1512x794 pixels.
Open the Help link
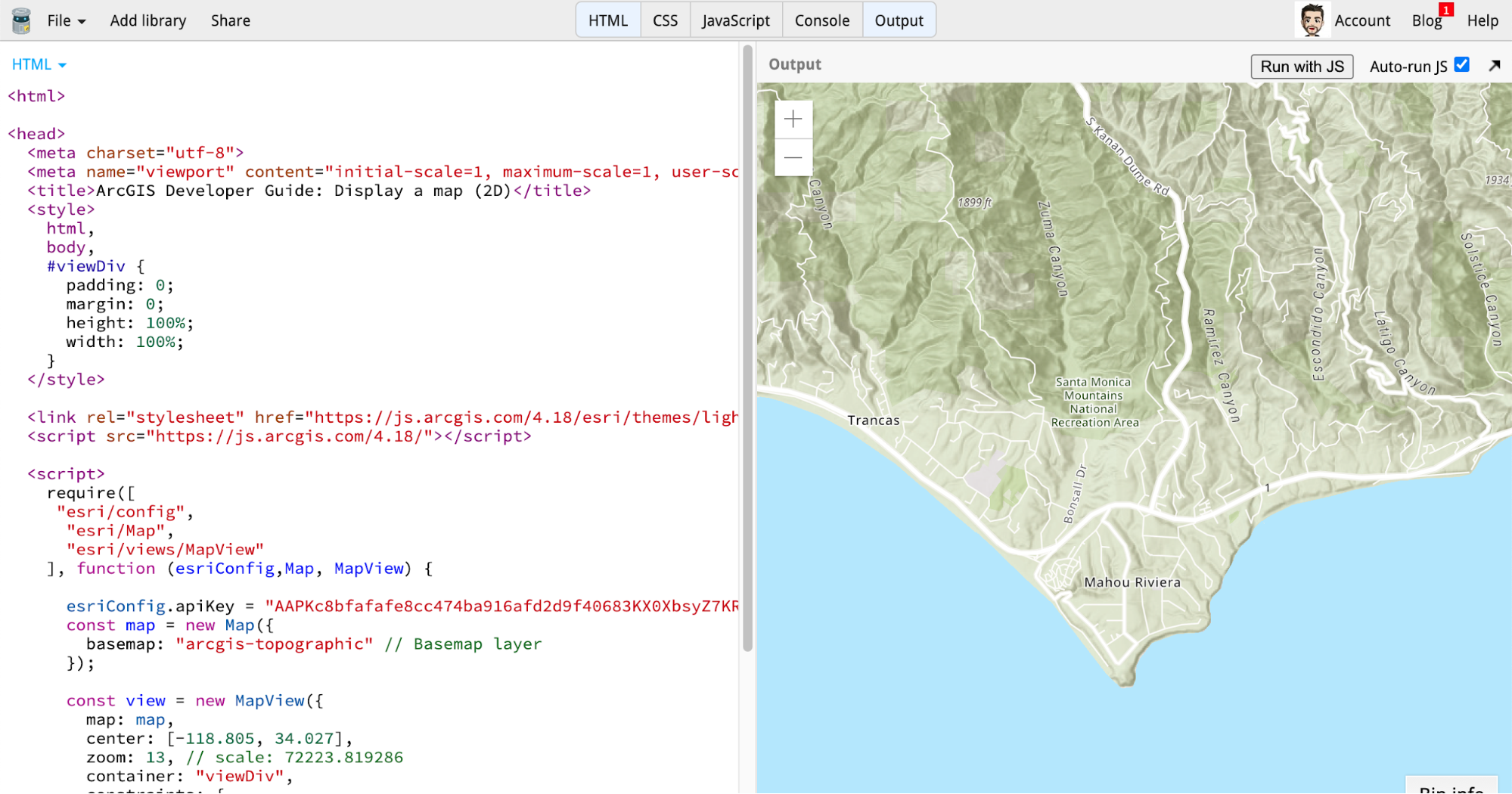point(1483,20)
